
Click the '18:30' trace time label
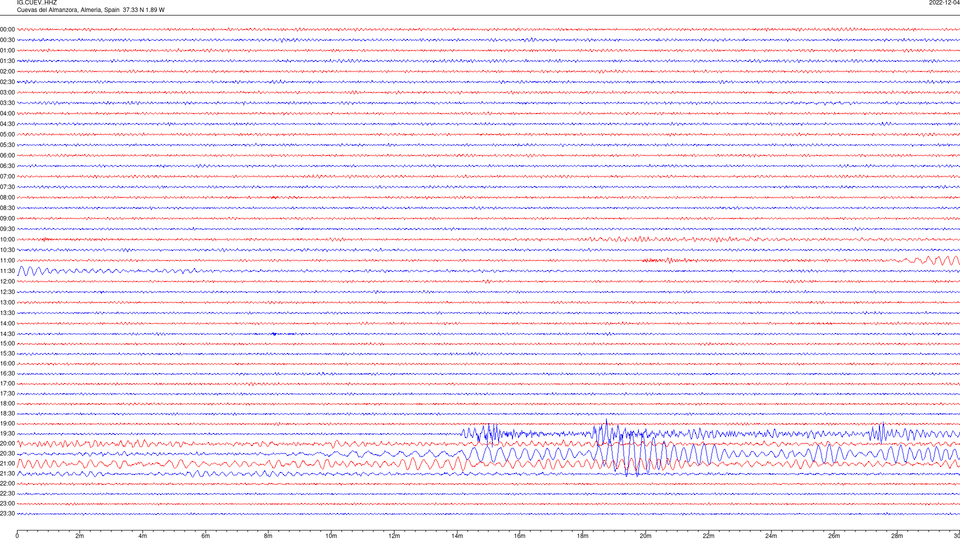click(7, 414)
